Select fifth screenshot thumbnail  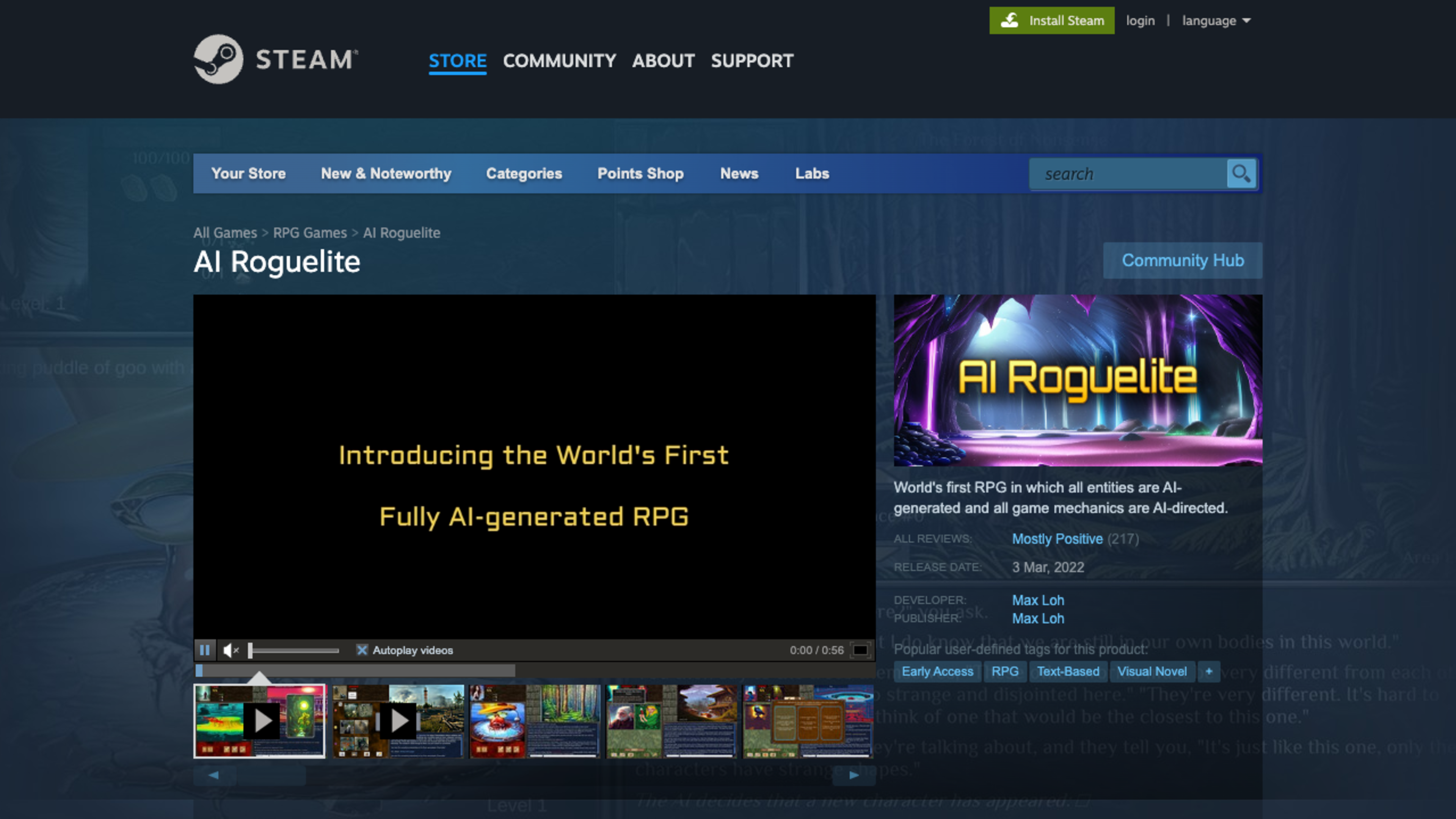click(808, 721)
